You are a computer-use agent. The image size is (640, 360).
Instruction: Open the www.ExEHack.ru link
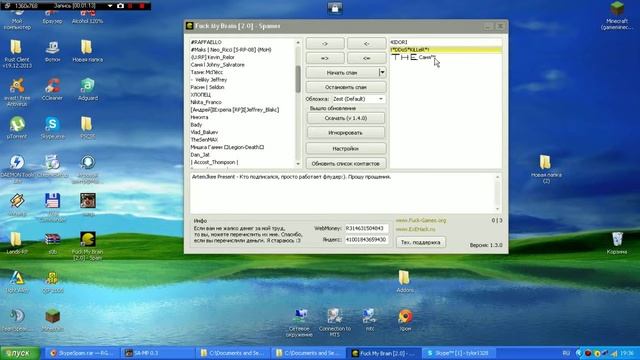pyautogui.click(x=416, y=229)
